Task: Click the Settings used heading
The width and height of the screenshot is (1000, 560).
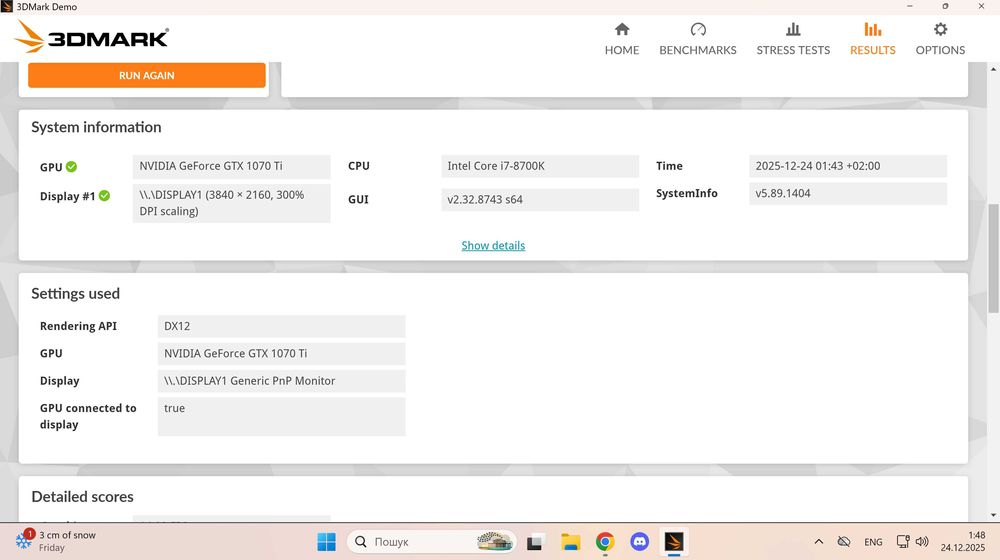Action: click(75, 293)
